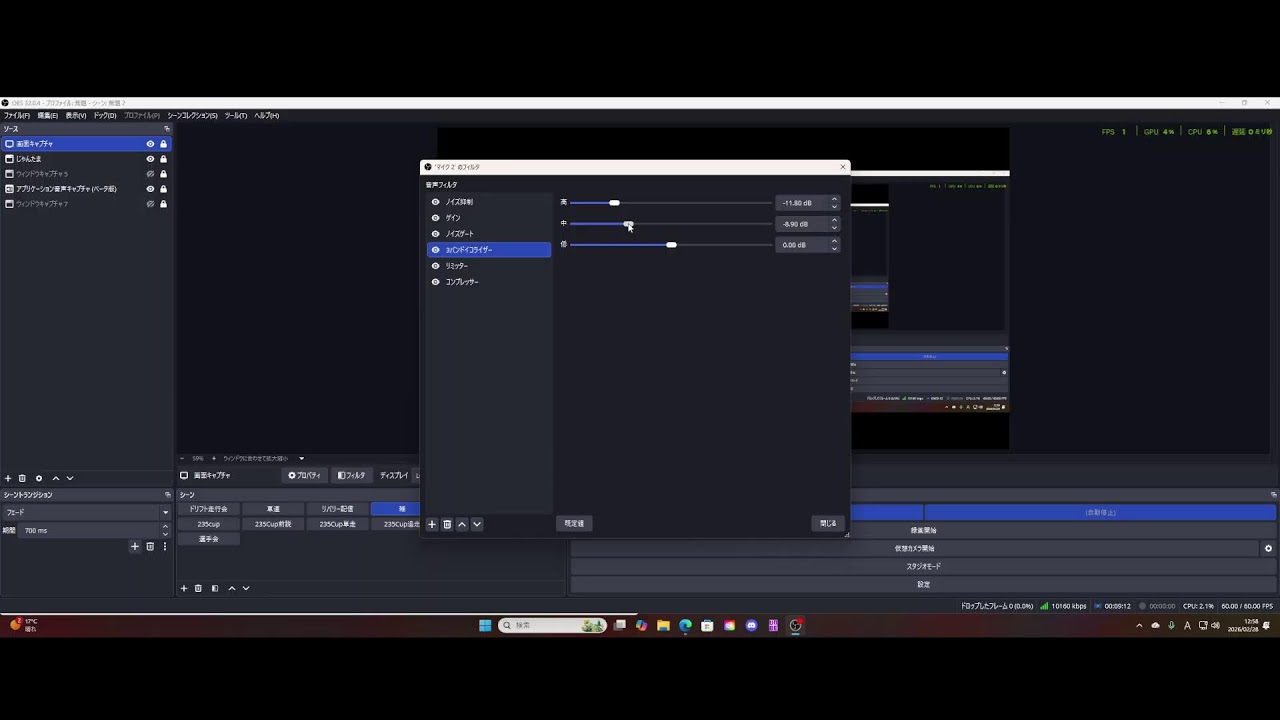Open scene filters icon in scenes toolbar
Image resolution: width=1280 pixels, height=720 pixels.
214,589
